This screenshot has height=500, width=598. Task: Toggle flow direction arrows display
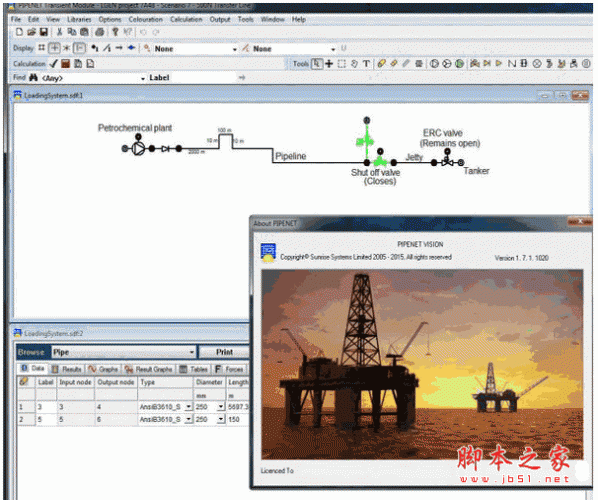point(119,48)
